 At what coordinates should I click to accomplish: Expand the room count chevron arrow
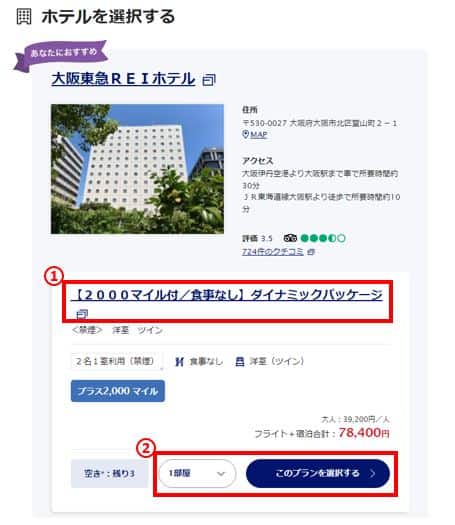(221, 474)
